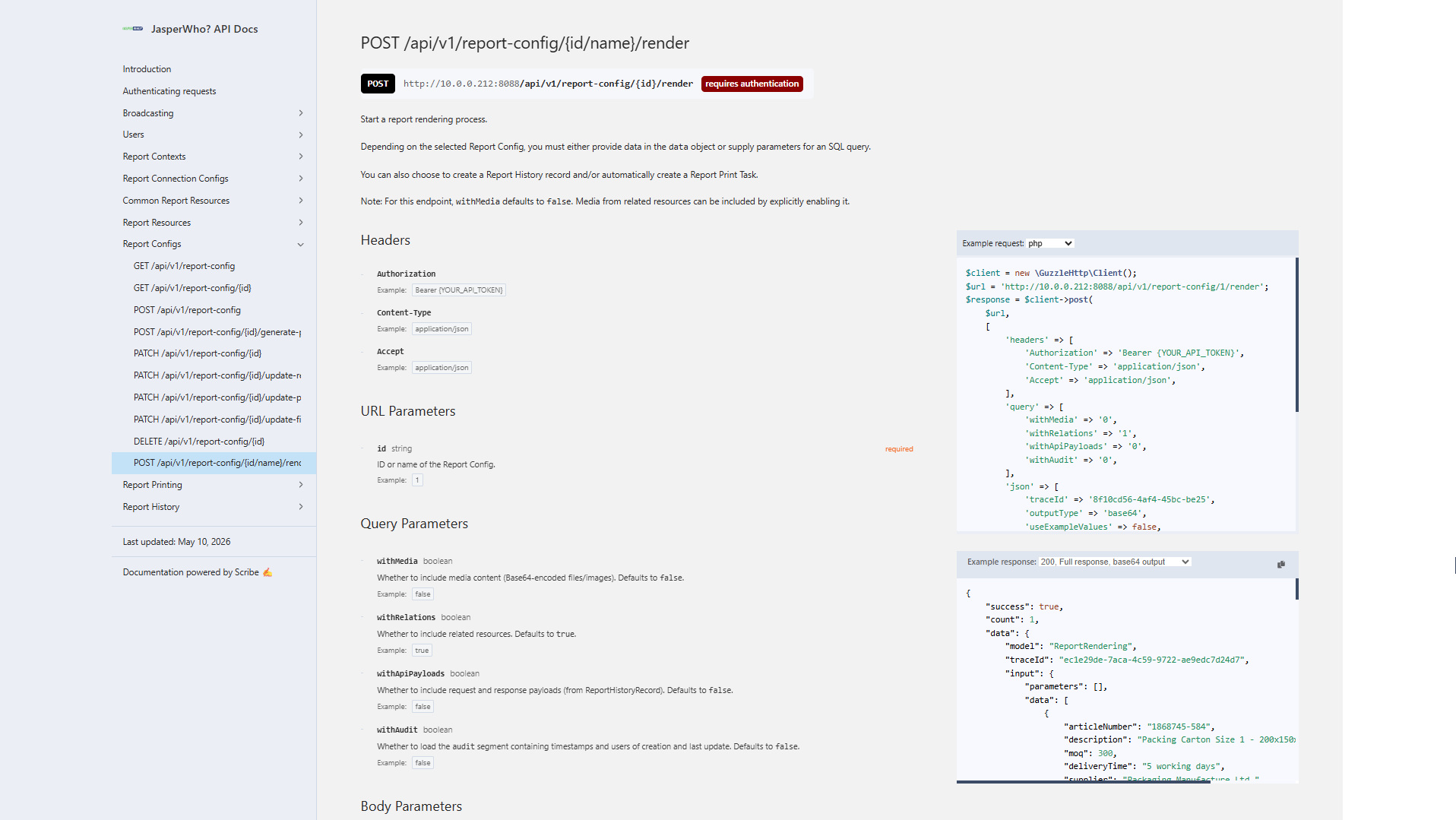
Task: Expand the Report Contexts chevron
Action: tap(301, 157)
